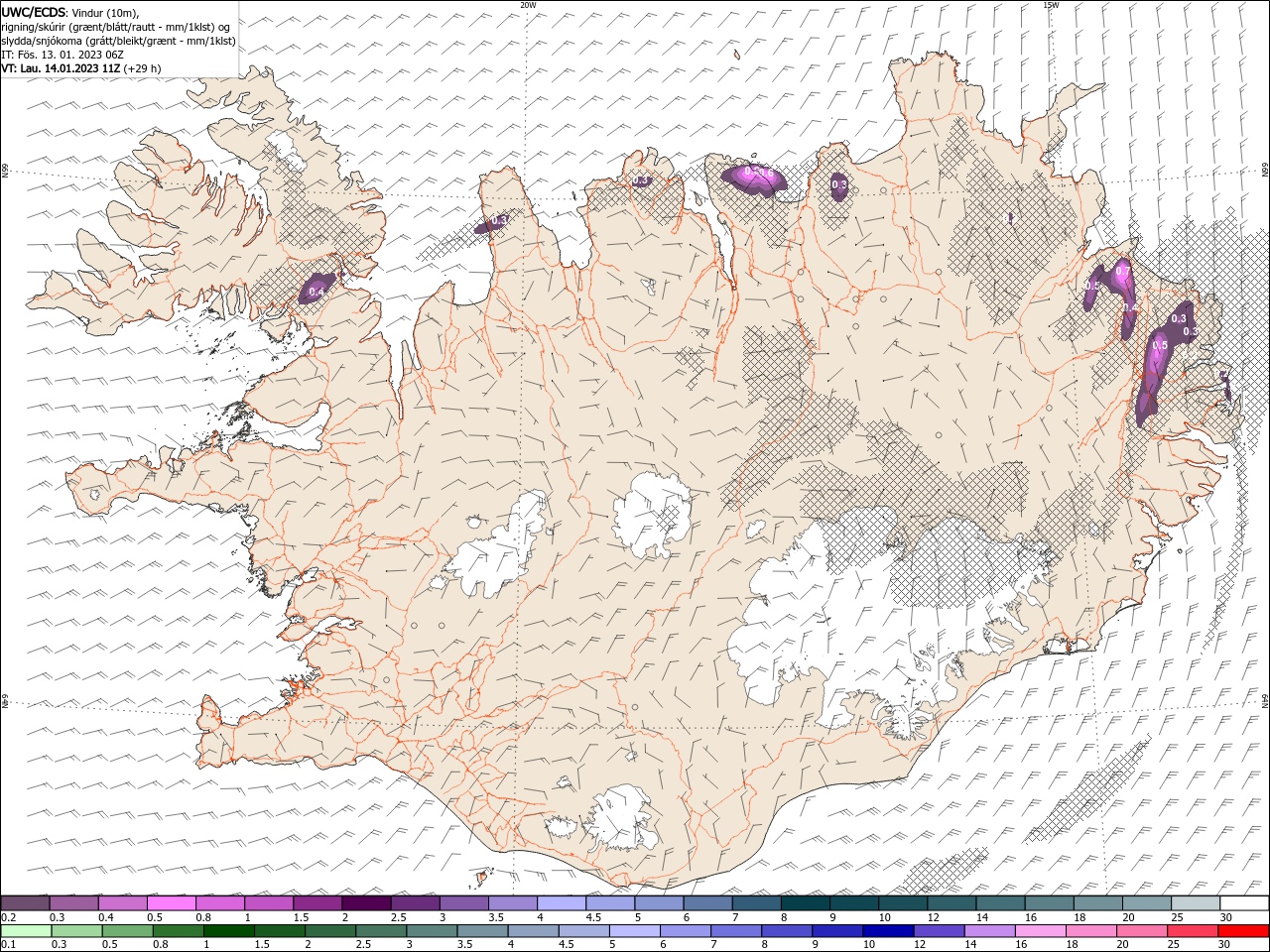1270x952 pixels.
Task: Pick the lower scale swatch labeled 2
Action: coord(329,931)
